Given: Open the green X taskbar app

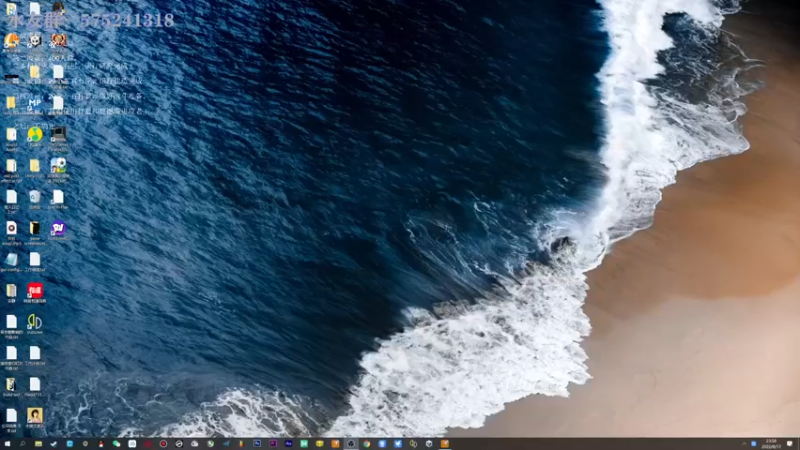Looking at the screenshot, I should tap(304, 444).
